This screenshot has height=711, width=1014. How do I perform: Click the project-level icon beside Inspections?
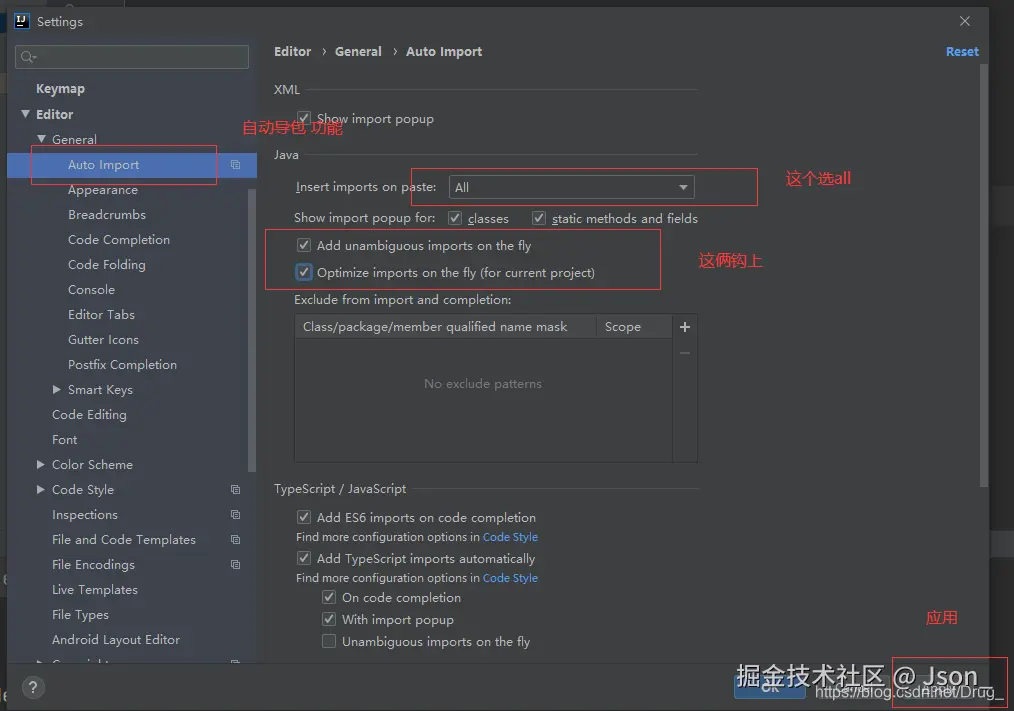pos(235,515)
